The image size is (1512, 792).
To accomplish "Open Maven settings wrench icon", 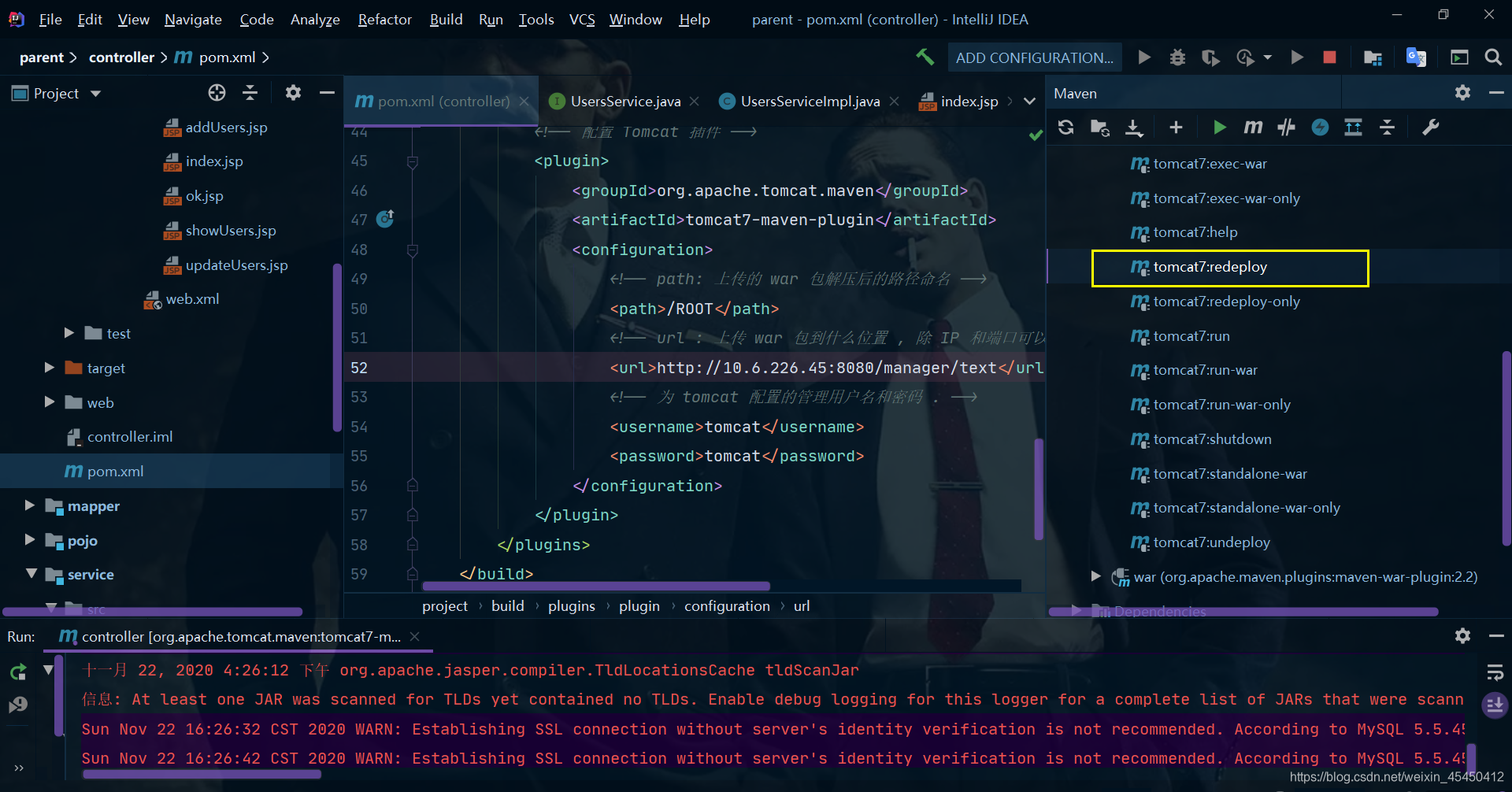I will 1431,128.
